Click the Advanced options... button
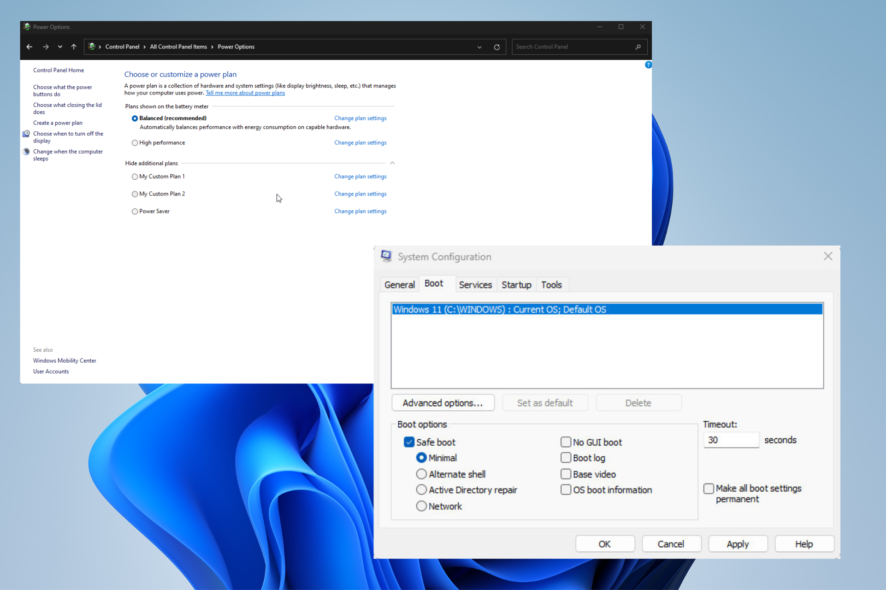 coord(443,403)
